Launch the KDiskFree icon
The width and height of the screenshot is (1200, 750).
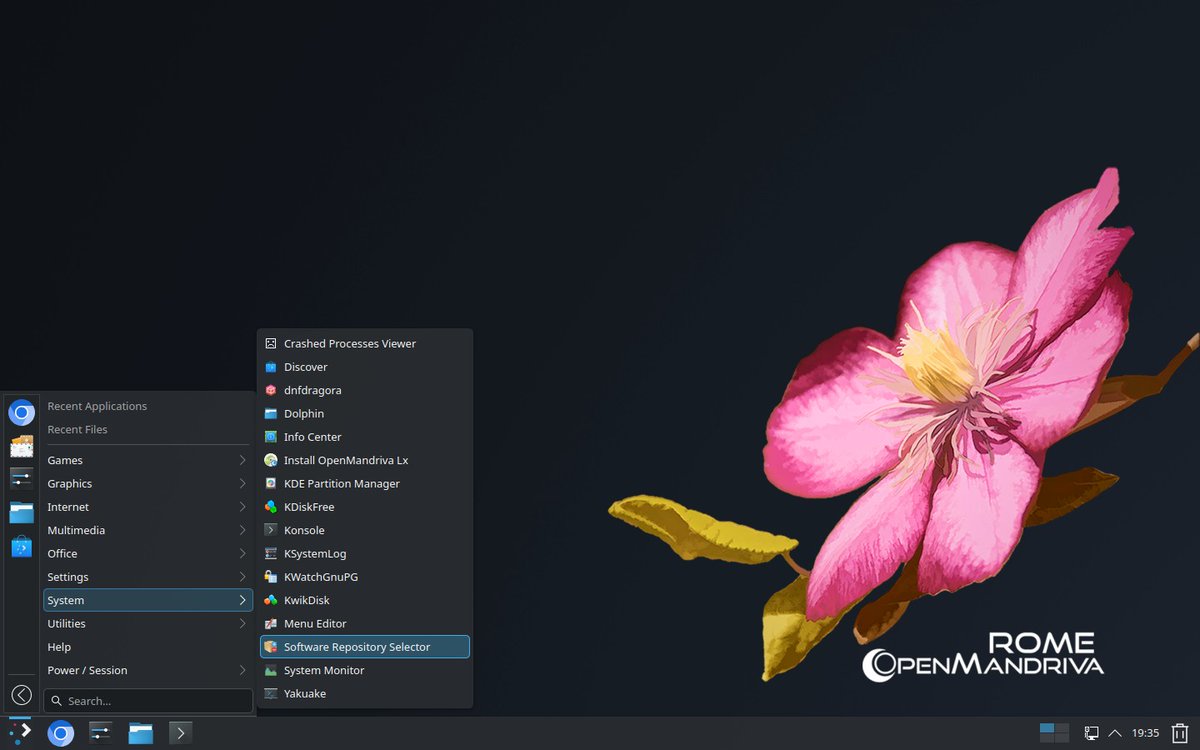tap(270, 507)
